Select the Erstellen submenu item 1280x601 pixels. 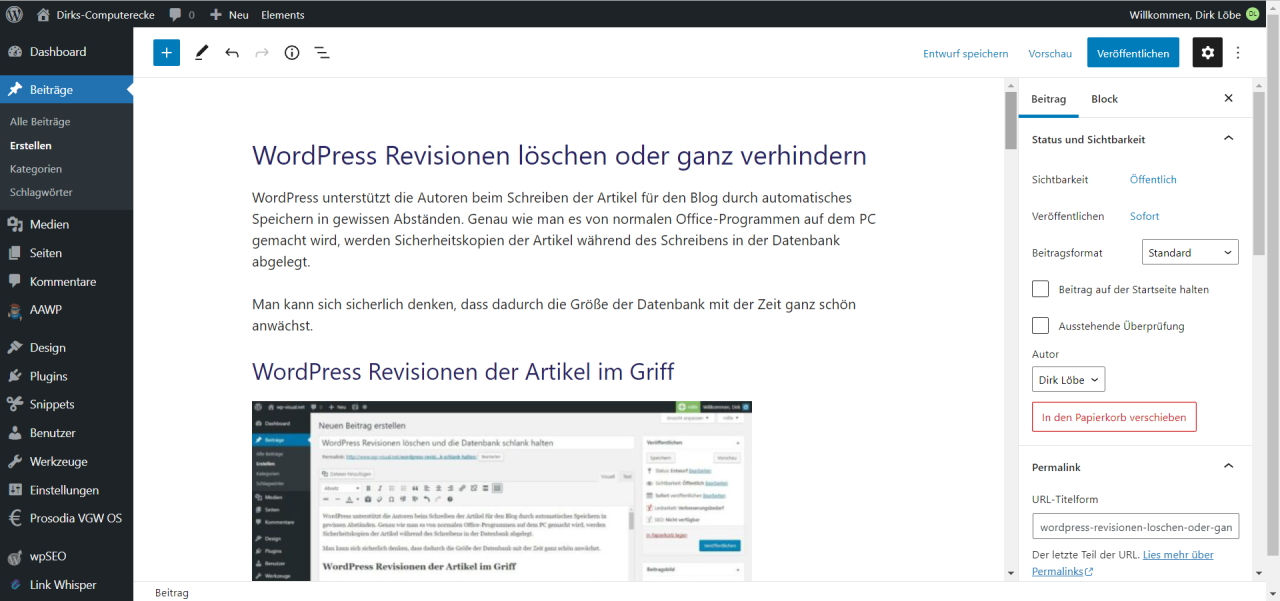coord(31,146)
